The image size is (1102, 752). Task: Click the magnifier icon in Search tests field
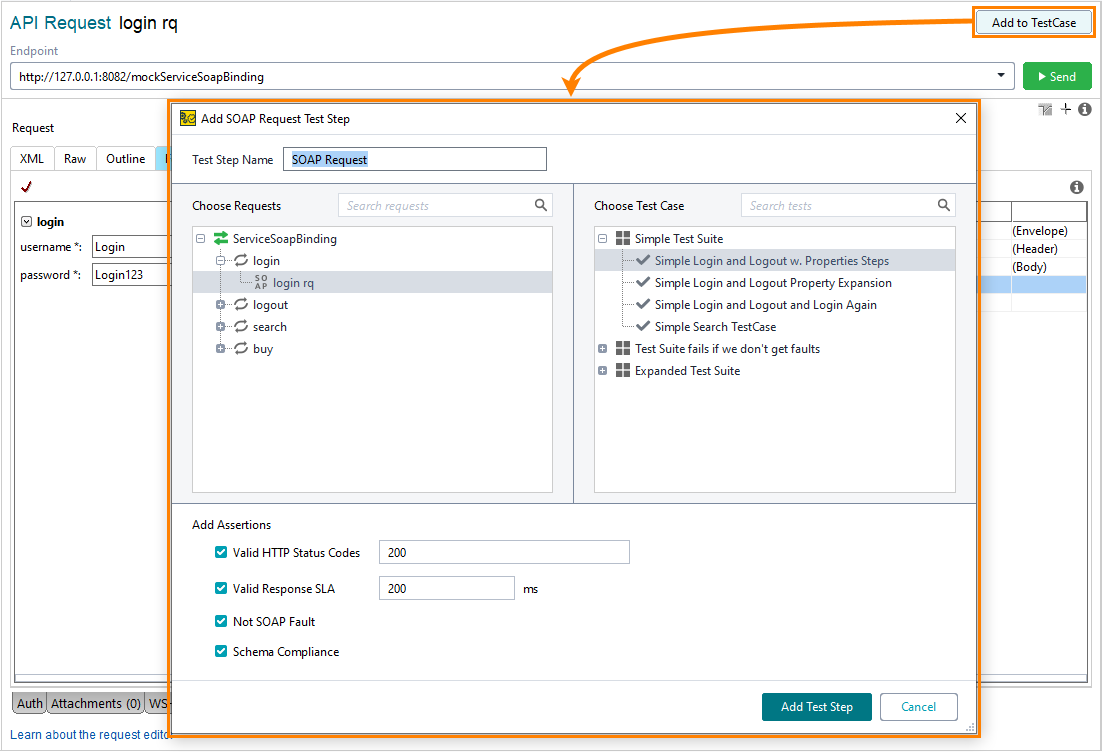(x=944, y=204)
